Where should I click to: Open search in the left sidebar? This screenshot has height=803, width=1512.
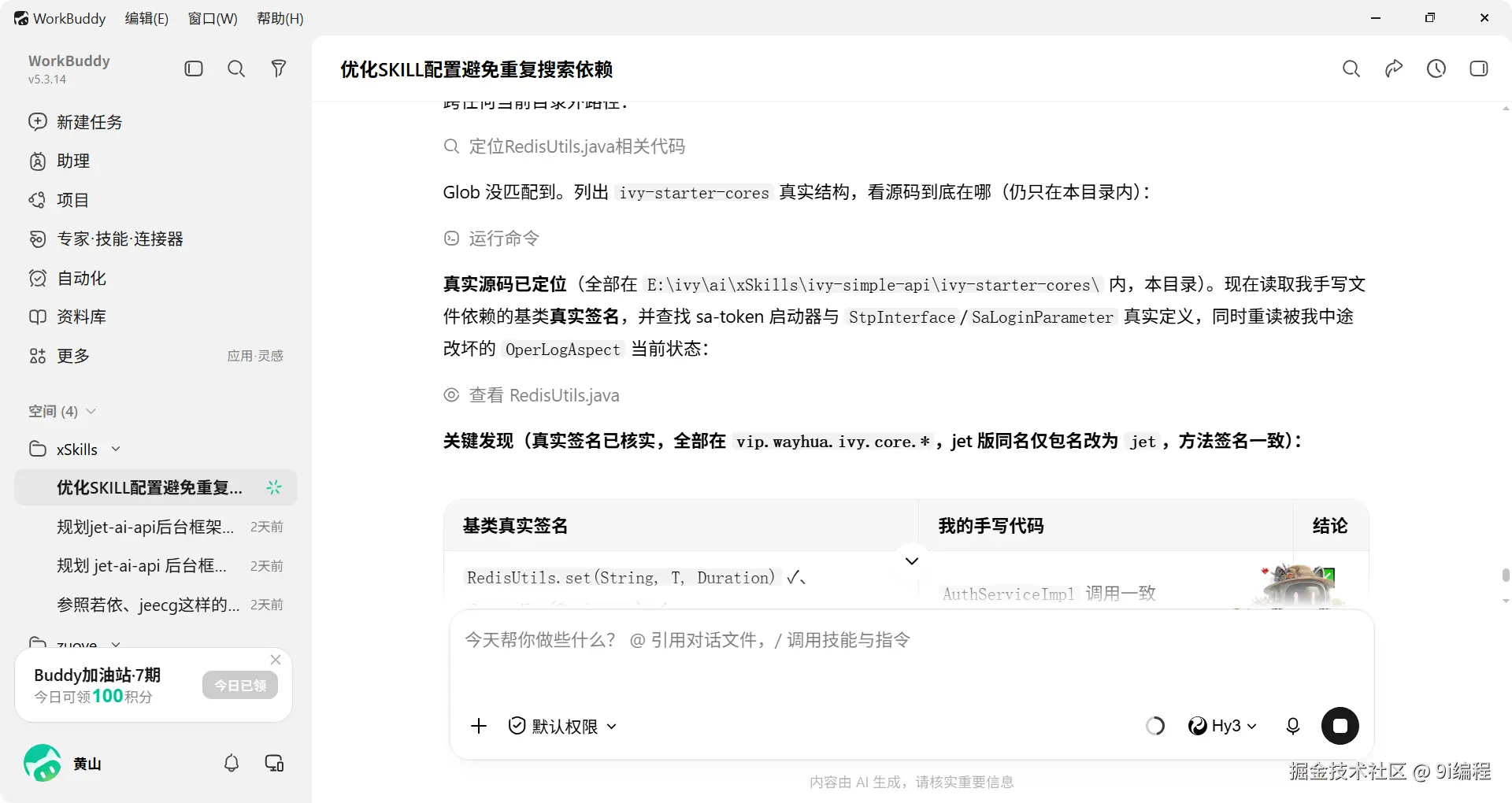[236, 68]
